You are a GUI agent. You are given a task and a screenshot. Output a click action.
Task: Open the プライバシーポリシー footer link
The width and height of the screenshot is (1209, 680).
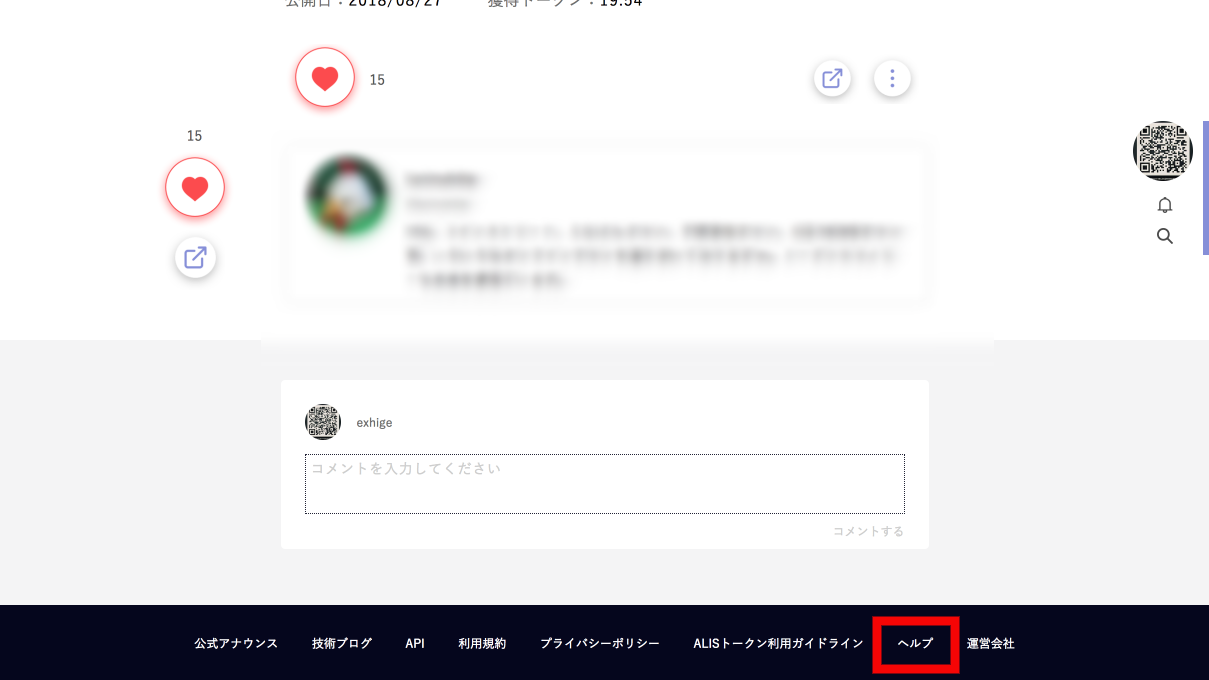[600, 644]
